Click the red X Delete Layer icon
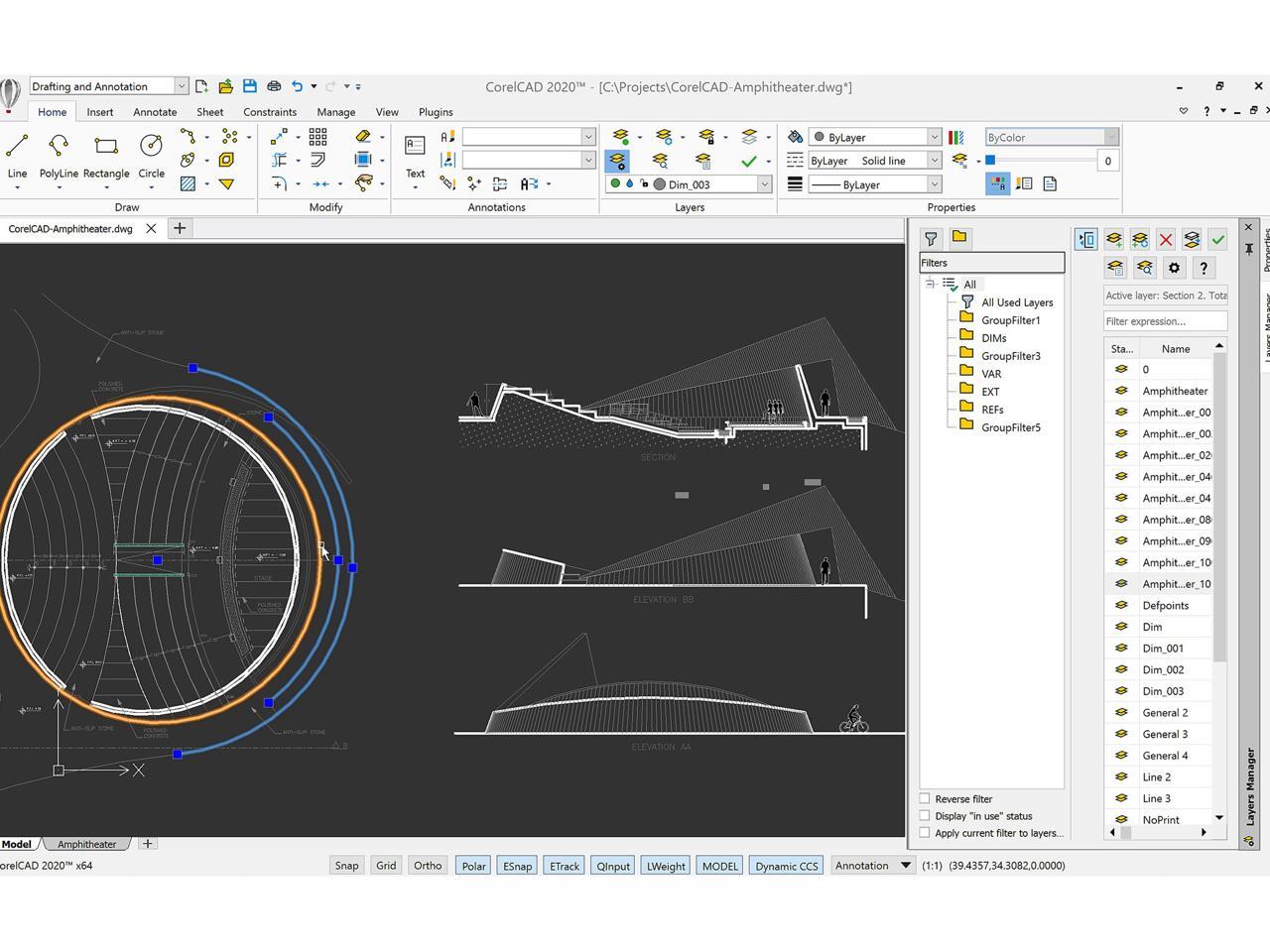The width and height of the screenshot is (1270, 952). click(x=1166, y=239)
